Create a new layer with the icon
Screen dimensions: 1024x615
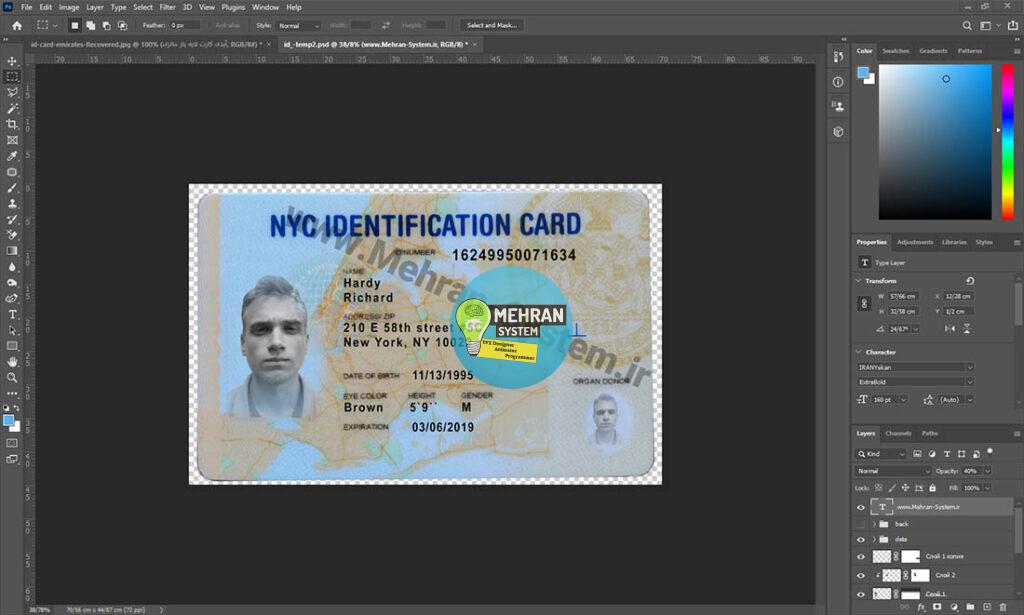coord(986,606)
